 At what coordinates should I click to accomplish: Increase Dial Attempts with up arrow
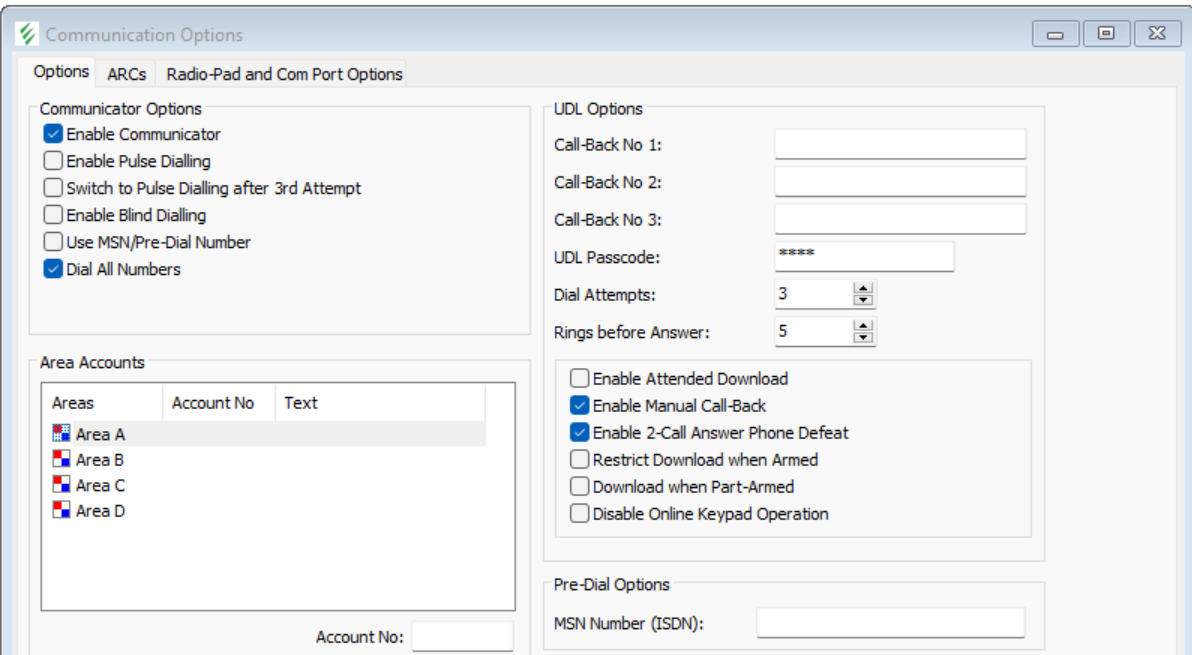pyautogui.click(x=863, y=288)
